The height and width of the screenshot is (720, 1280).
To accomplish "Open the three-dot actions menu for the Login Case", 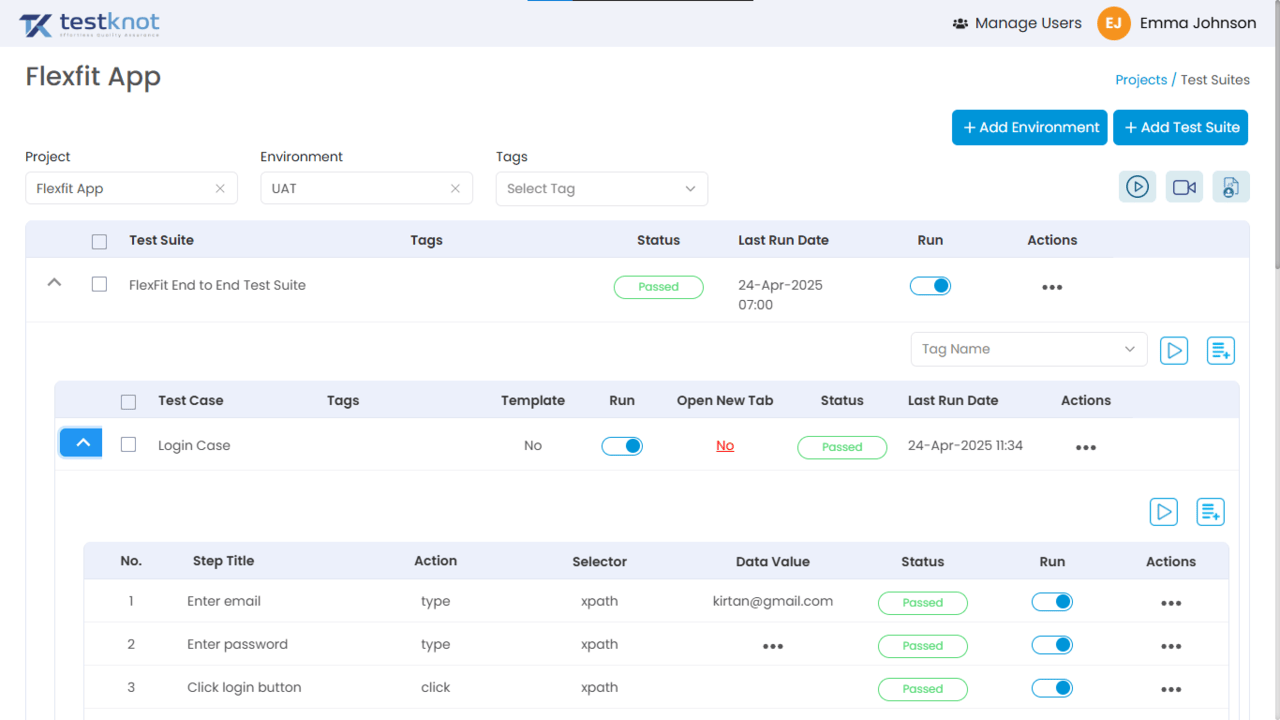I will [x=1086, y=448].
